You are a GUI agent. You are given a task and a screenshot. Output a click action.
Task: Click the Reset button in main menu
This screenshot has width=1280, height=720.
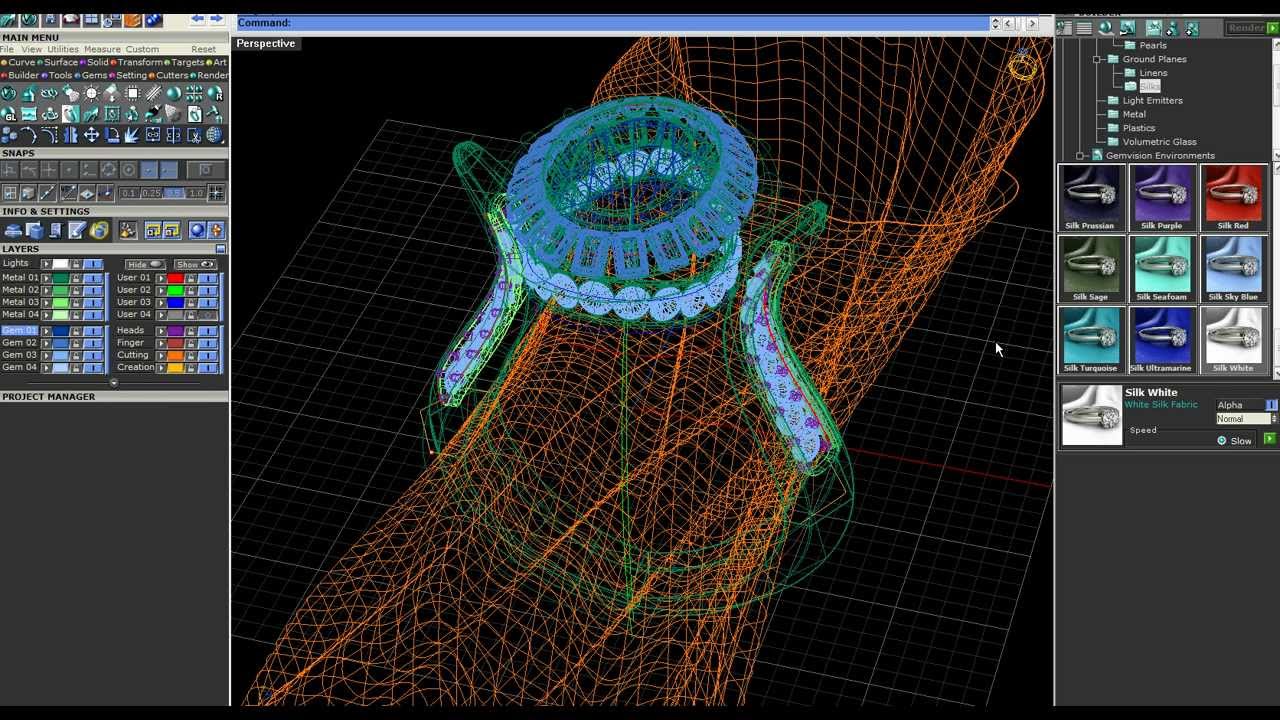tap(203, 49)
